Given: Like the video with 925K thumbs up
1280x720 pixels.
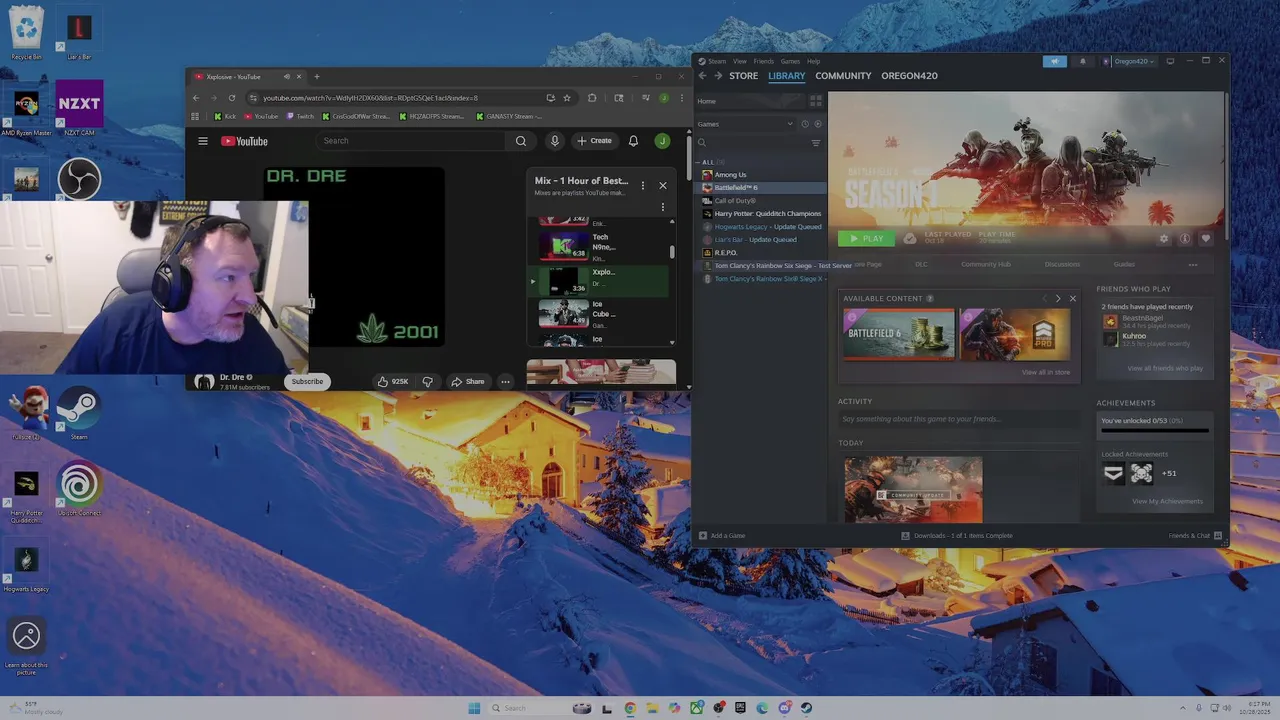Looking at the screenshot, I should click(392, 381).
